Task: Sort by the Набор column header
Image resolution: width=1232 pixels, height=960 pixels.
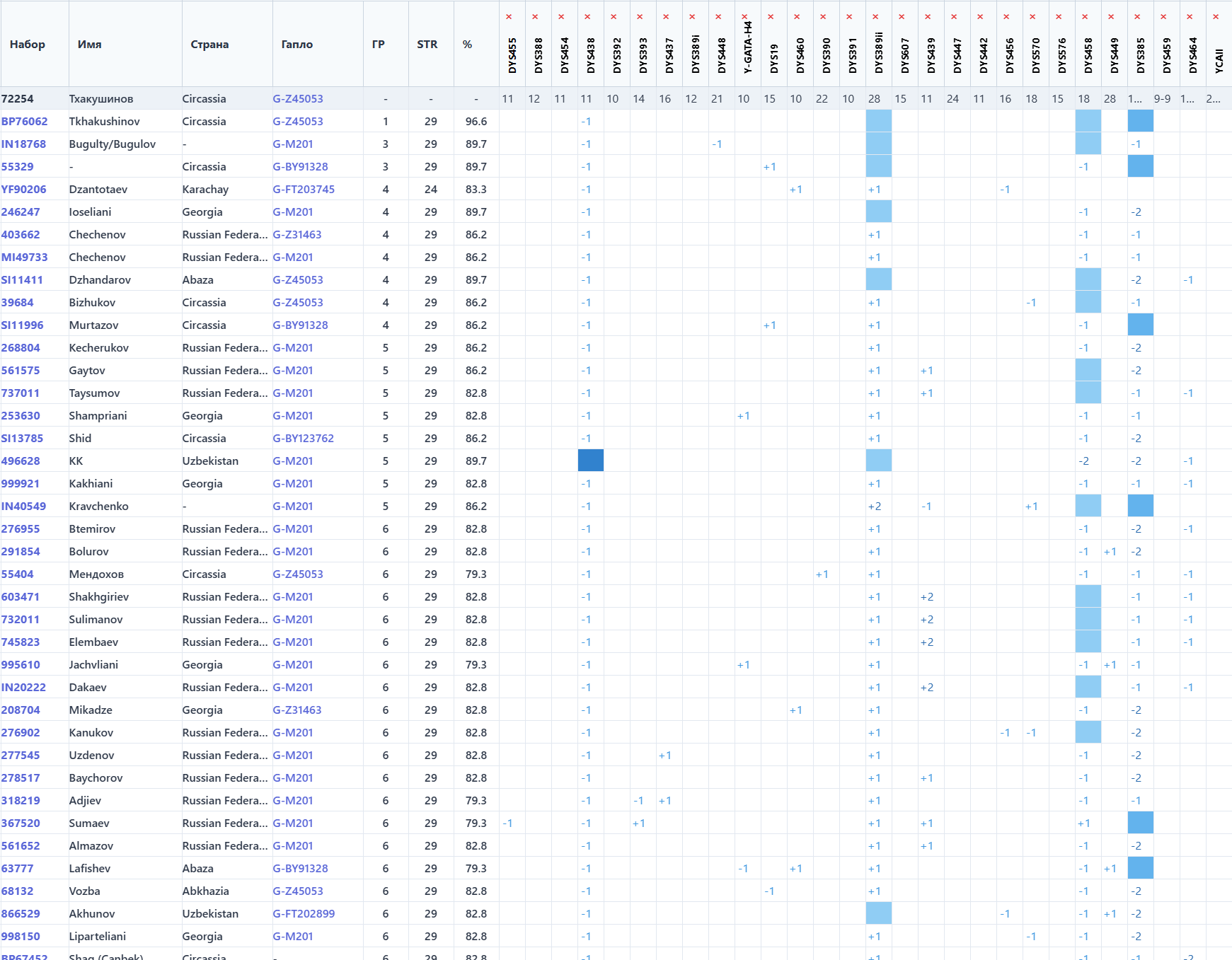Action: pos(28,45)
